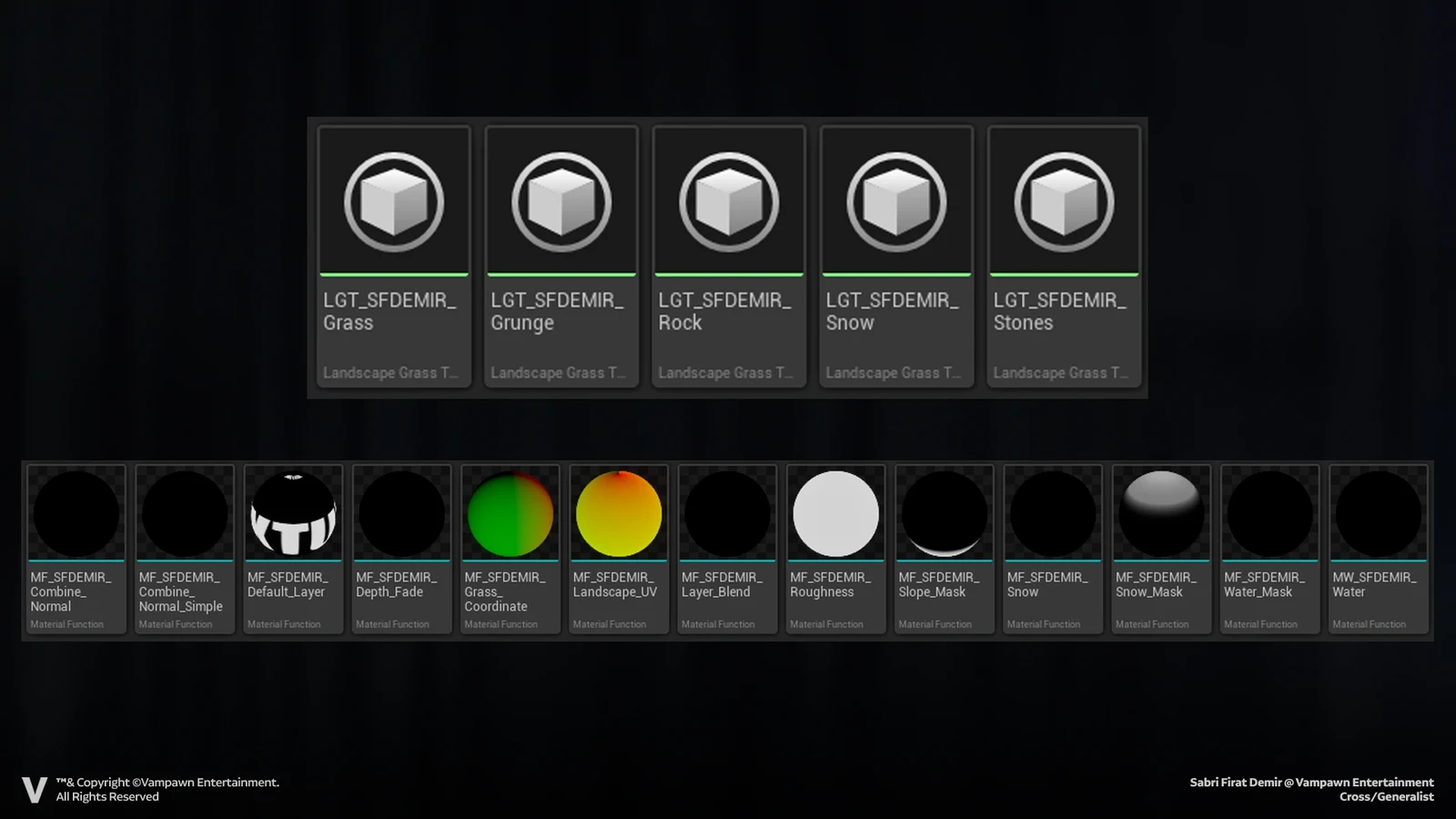
Task: Pick the Depth_Fade material function thumbnail
Action: click(401, 514)
